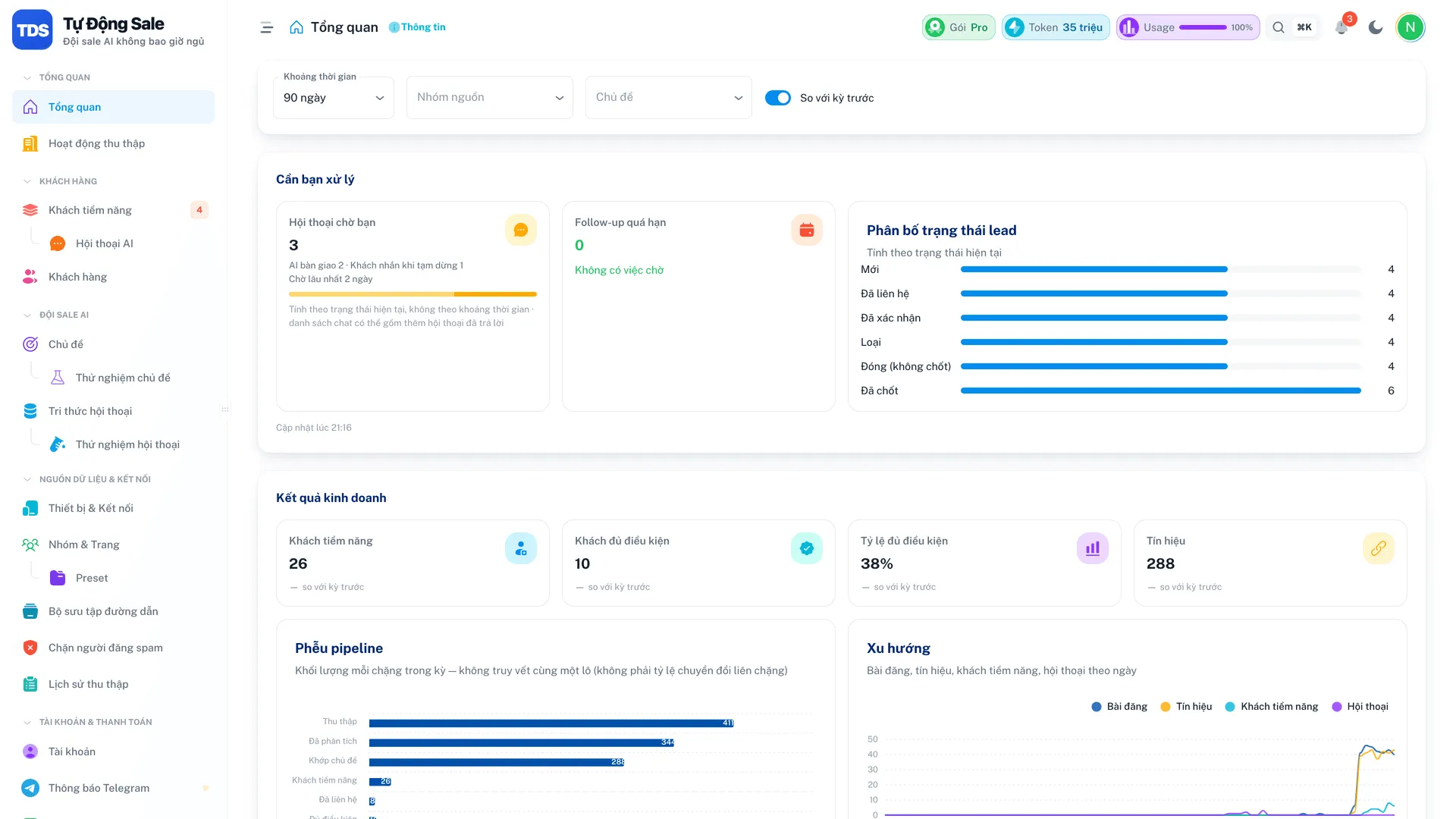Image resolution: width=1456 pixels, height=819 pixels.
Task: Click the ⌘K shortcut badge
Action: (x=1304, y=27)
